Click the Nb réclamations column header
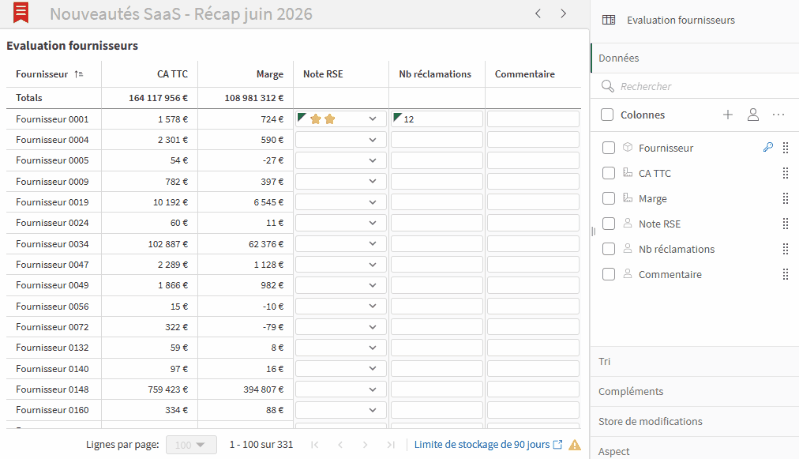 437,74
